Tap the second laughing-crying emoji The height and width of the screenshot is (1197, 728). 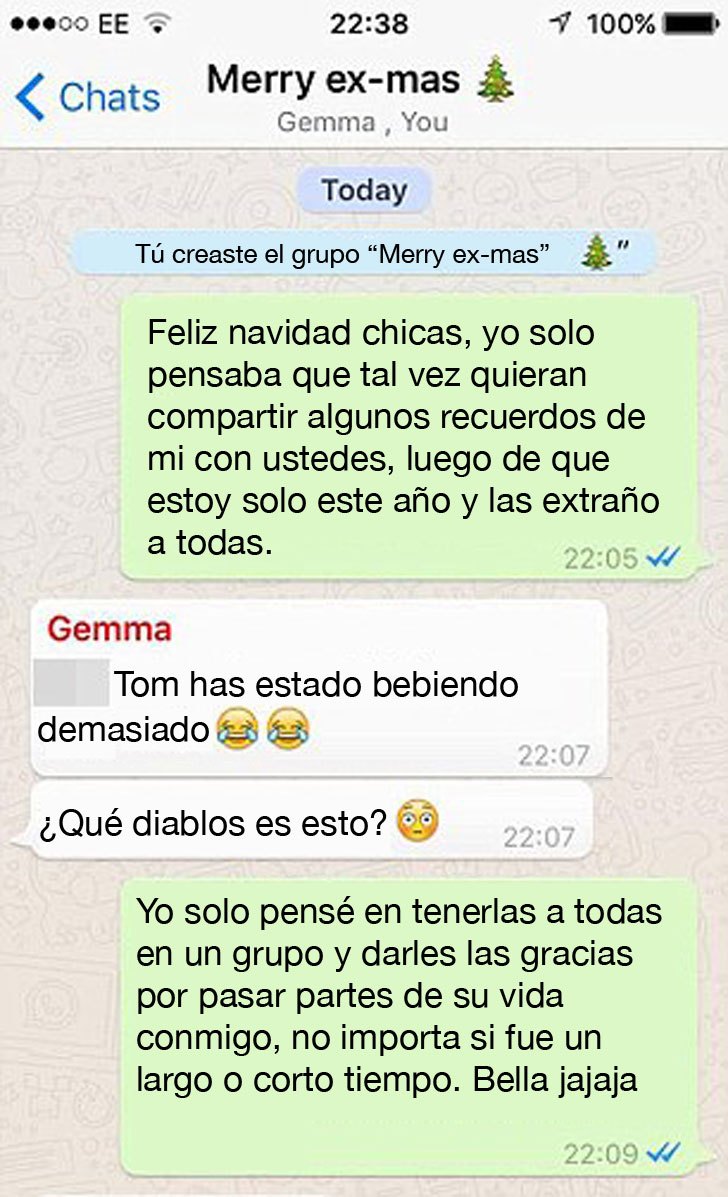click(x=288, y=728)
